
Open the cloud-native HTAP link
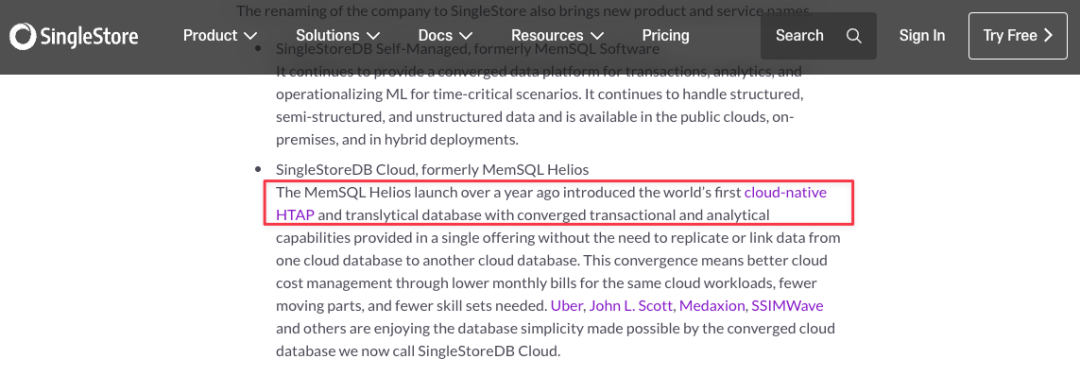click(x=786, y=193)
